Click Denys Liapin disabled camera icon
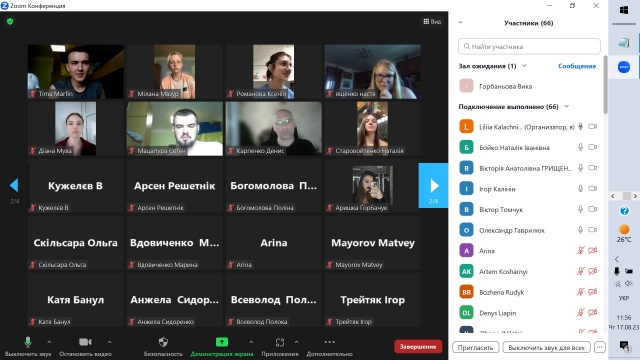The width and height of the screenshot is (640, 360). tap(593, 313)
